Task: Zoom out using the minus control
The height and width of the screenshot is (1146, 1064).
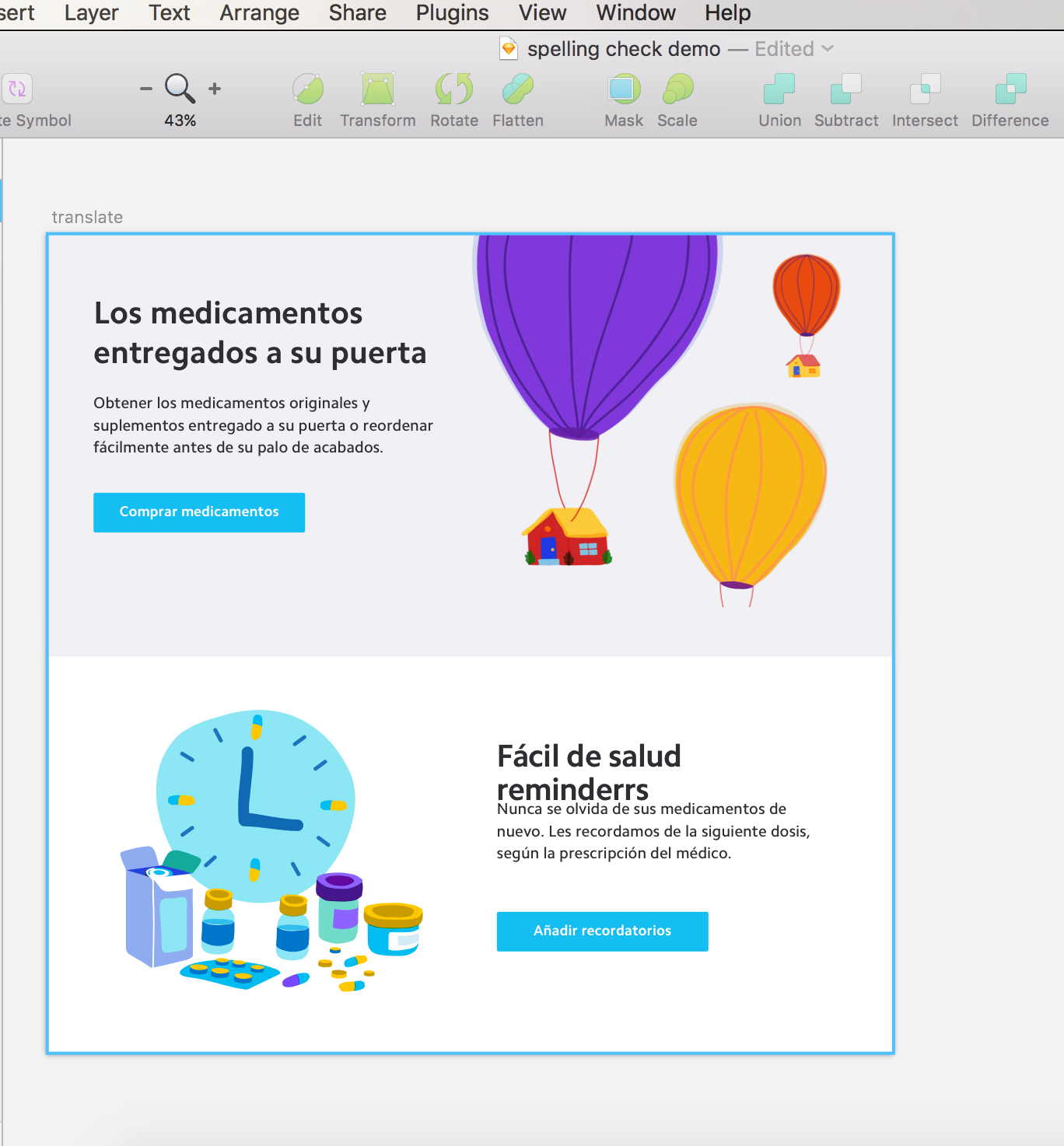Action: pyautogui.click(x=145, y=89)
